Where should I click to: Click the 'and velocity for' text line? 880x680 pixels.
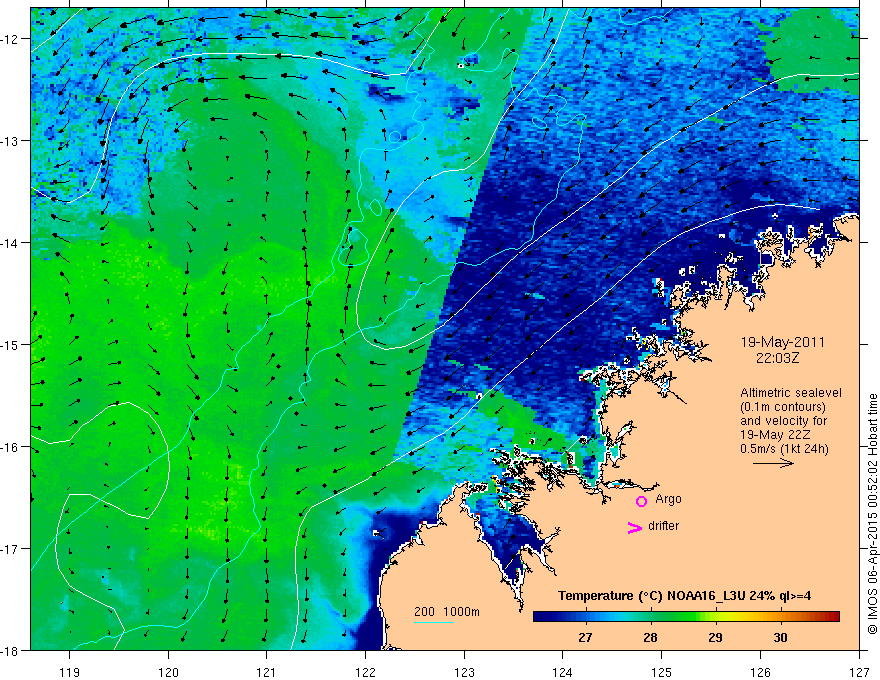pos(783,420)
